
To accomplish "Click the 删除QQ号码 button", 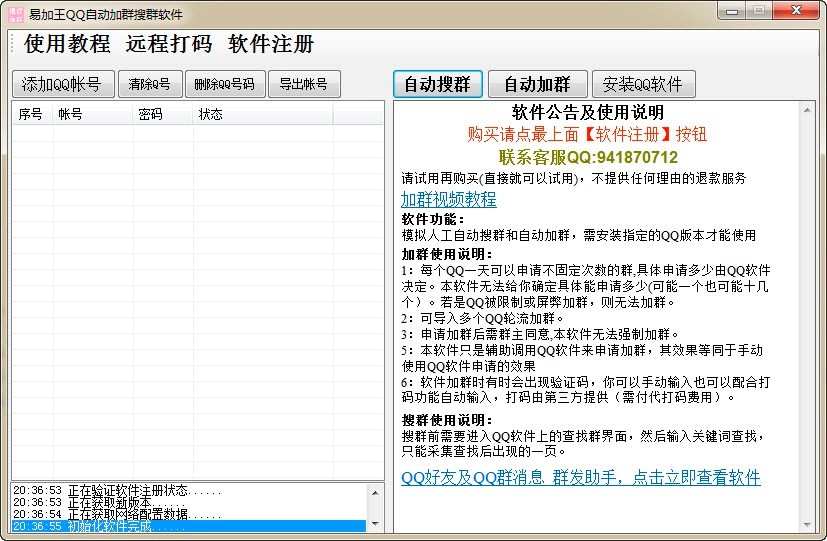I will point(224,84).
